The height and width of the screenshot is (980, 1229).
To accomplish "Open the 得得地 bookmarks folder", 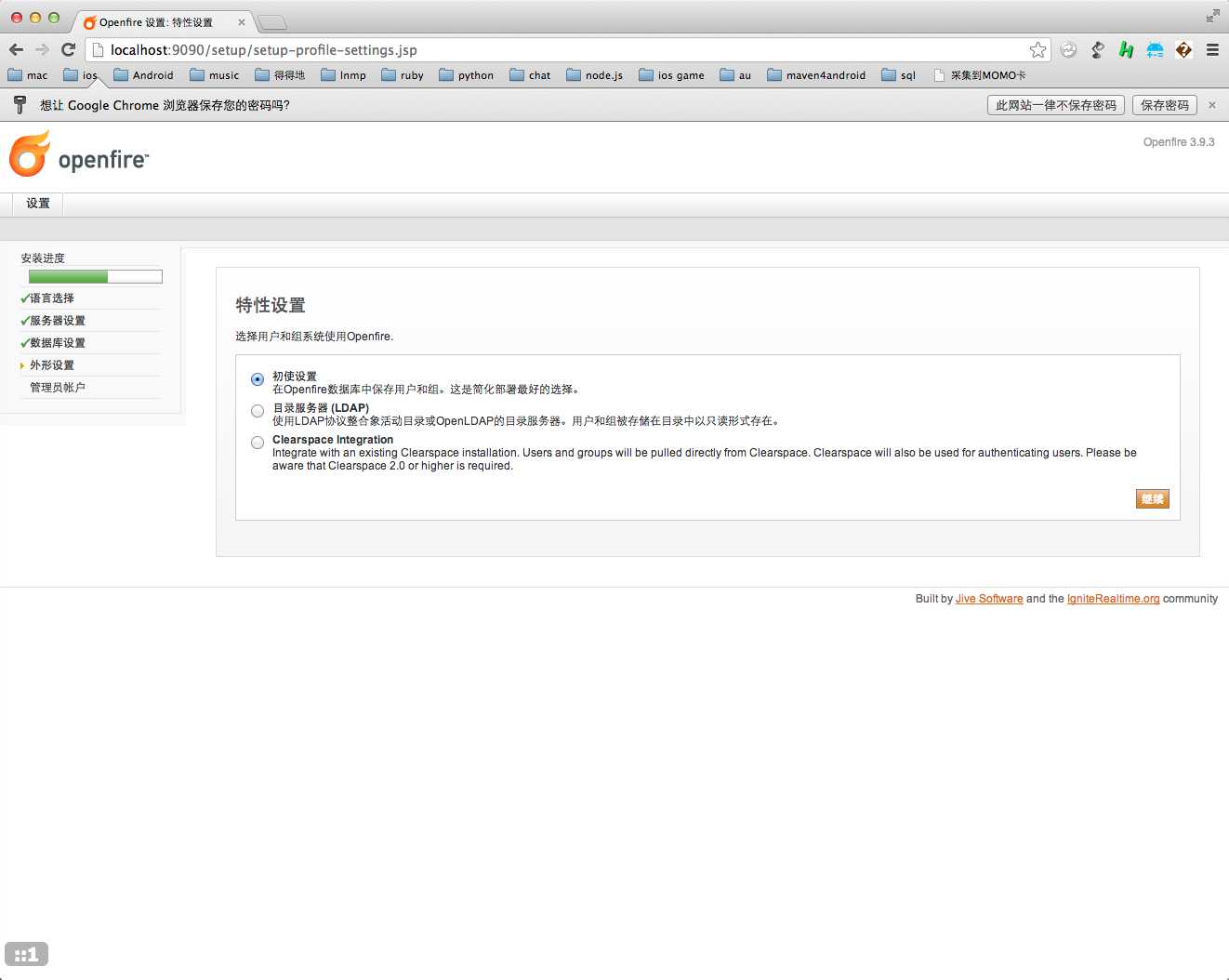I will point(280,75).
